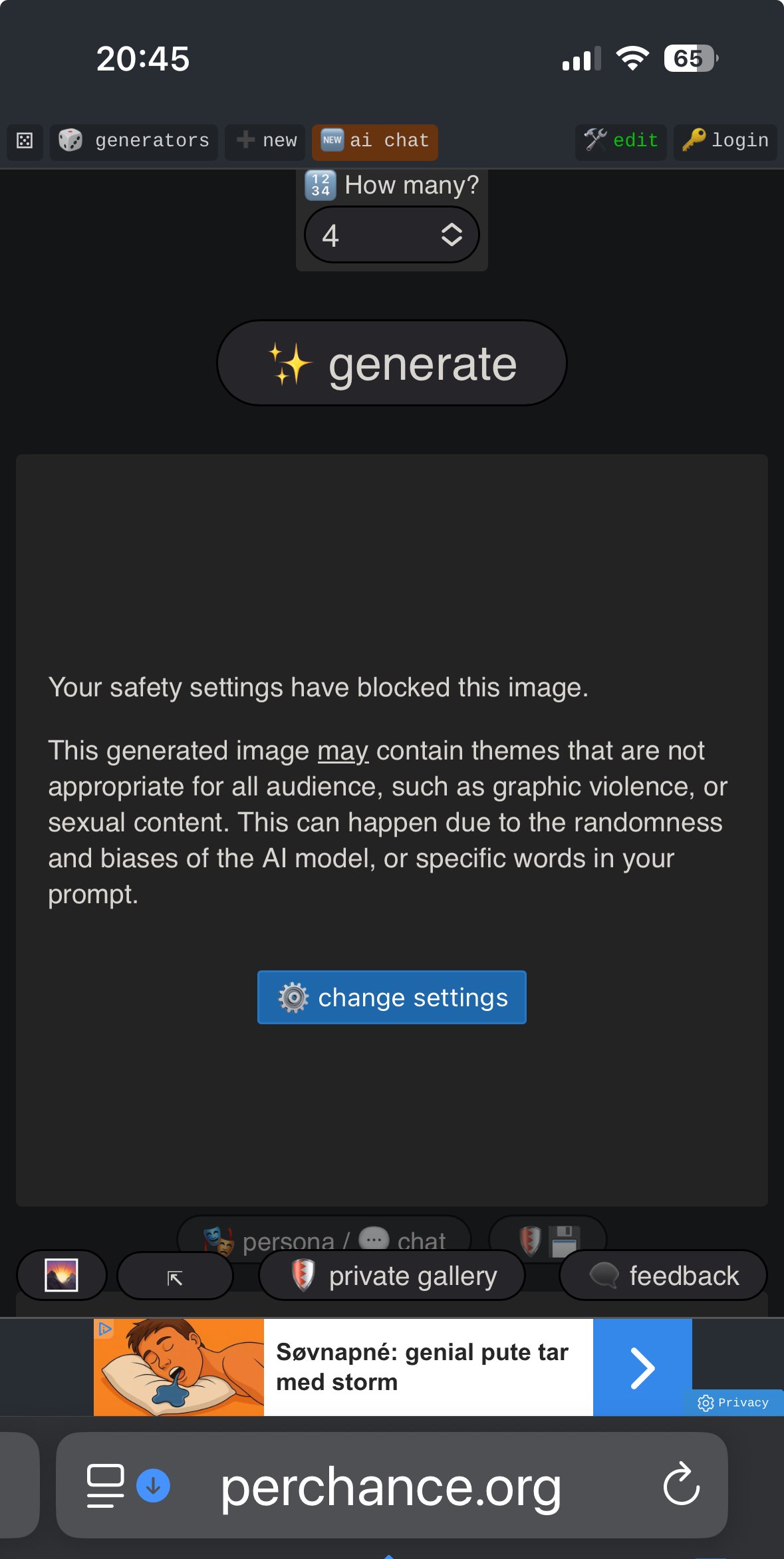Open the gallery picture icon button

coord(61,1275)
